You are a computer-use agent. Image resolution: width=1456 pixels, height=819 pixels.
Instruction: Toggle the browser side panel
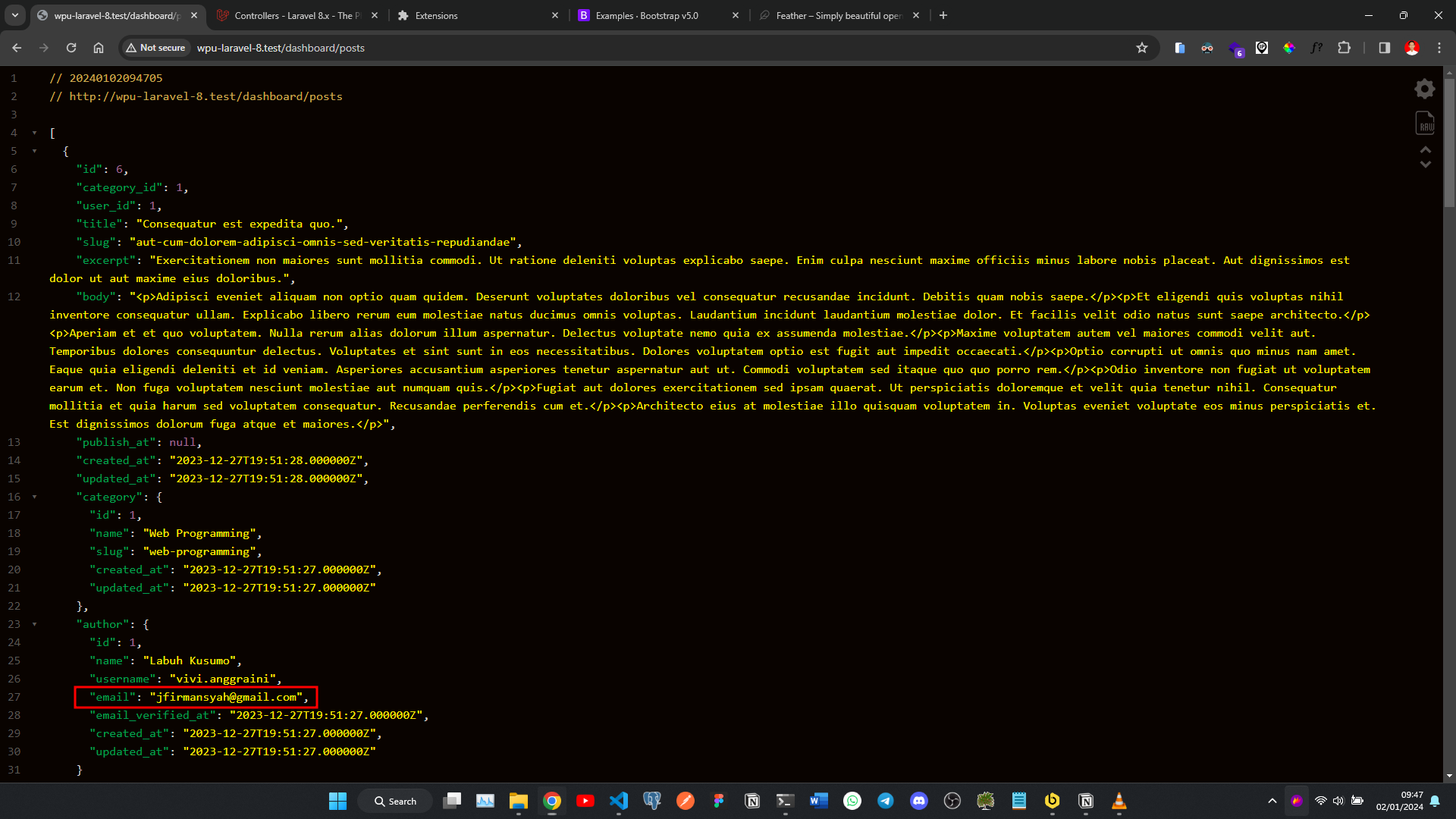[1384, 48]
